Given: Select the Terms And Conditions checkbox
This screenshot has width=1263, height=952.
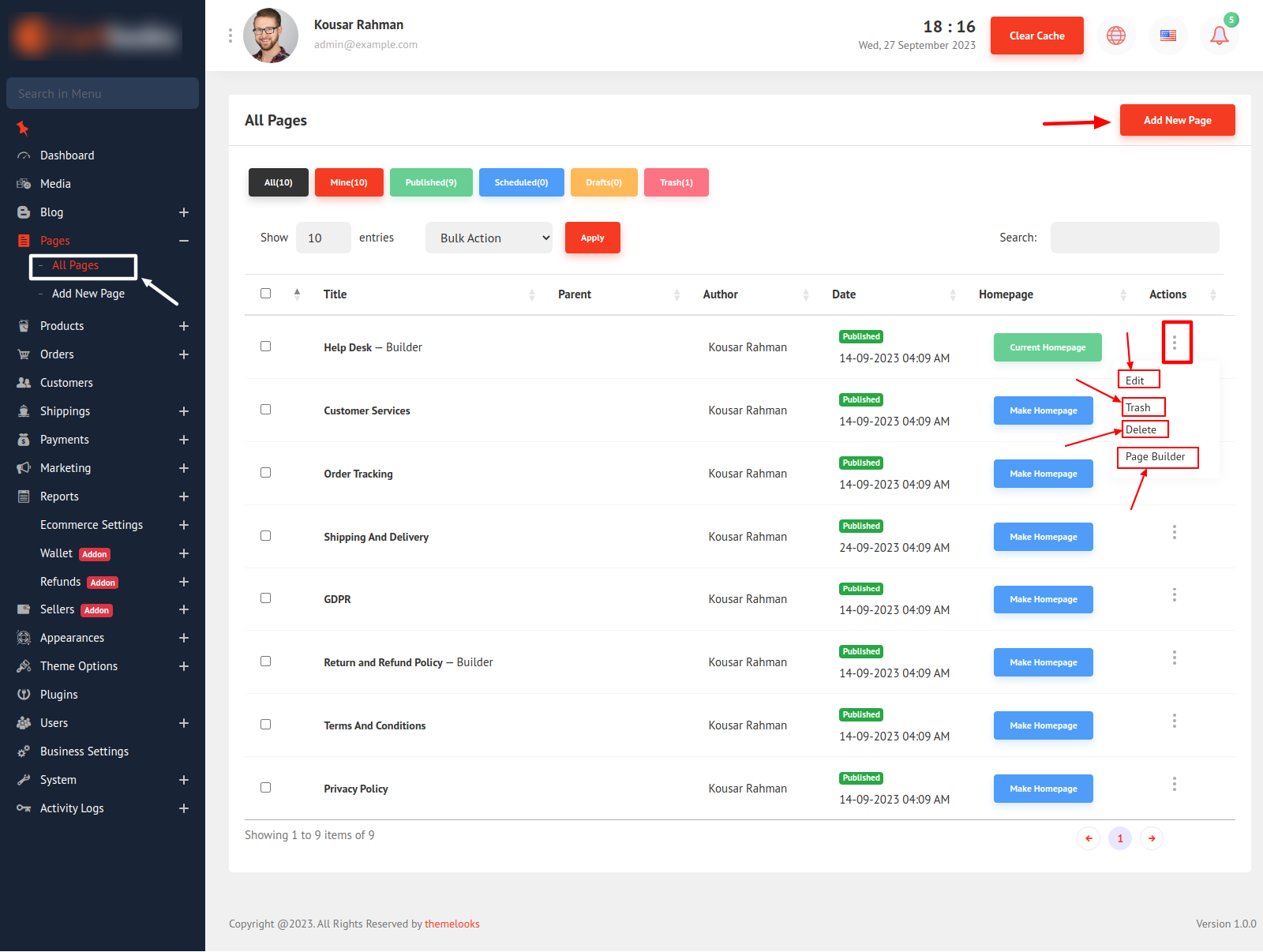Looking at the screenshot, I should (265, 725).
